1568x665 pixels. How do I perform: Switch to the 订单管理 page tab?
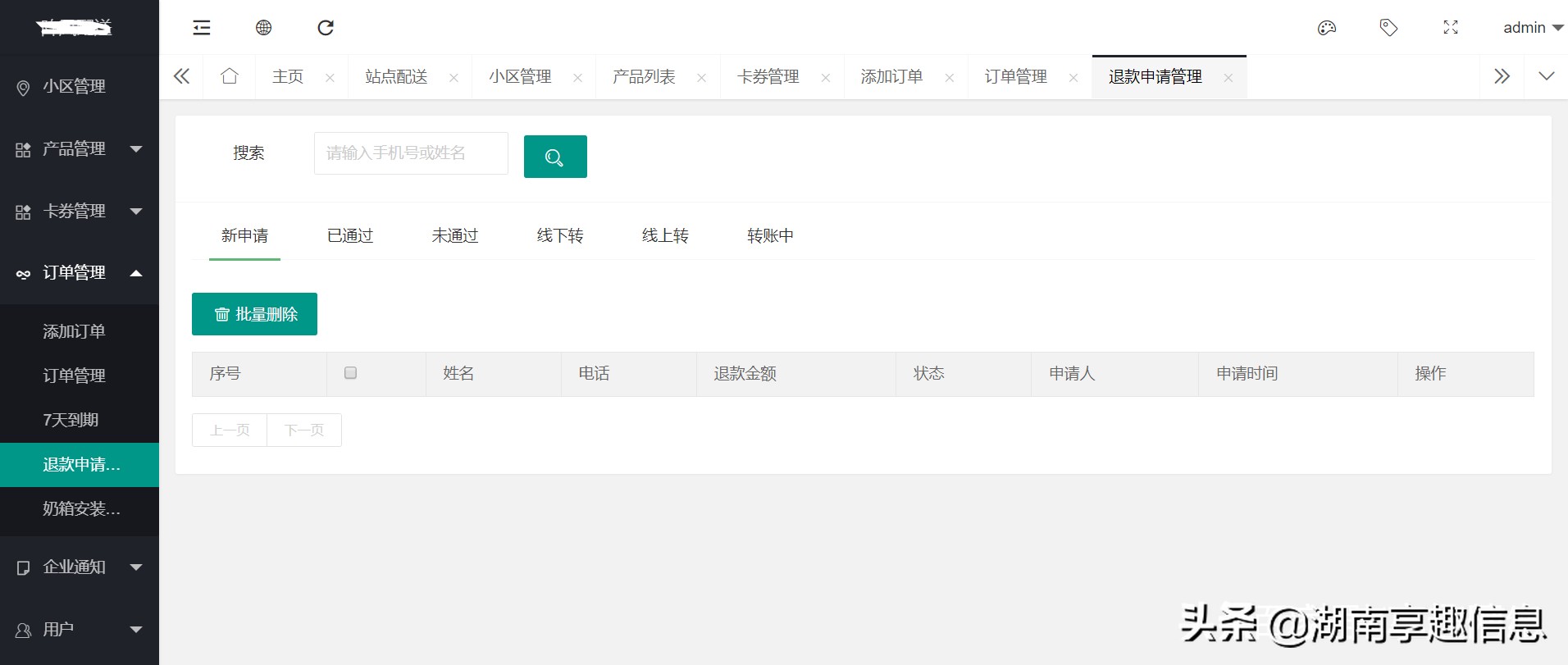[x=1015, y=77]
